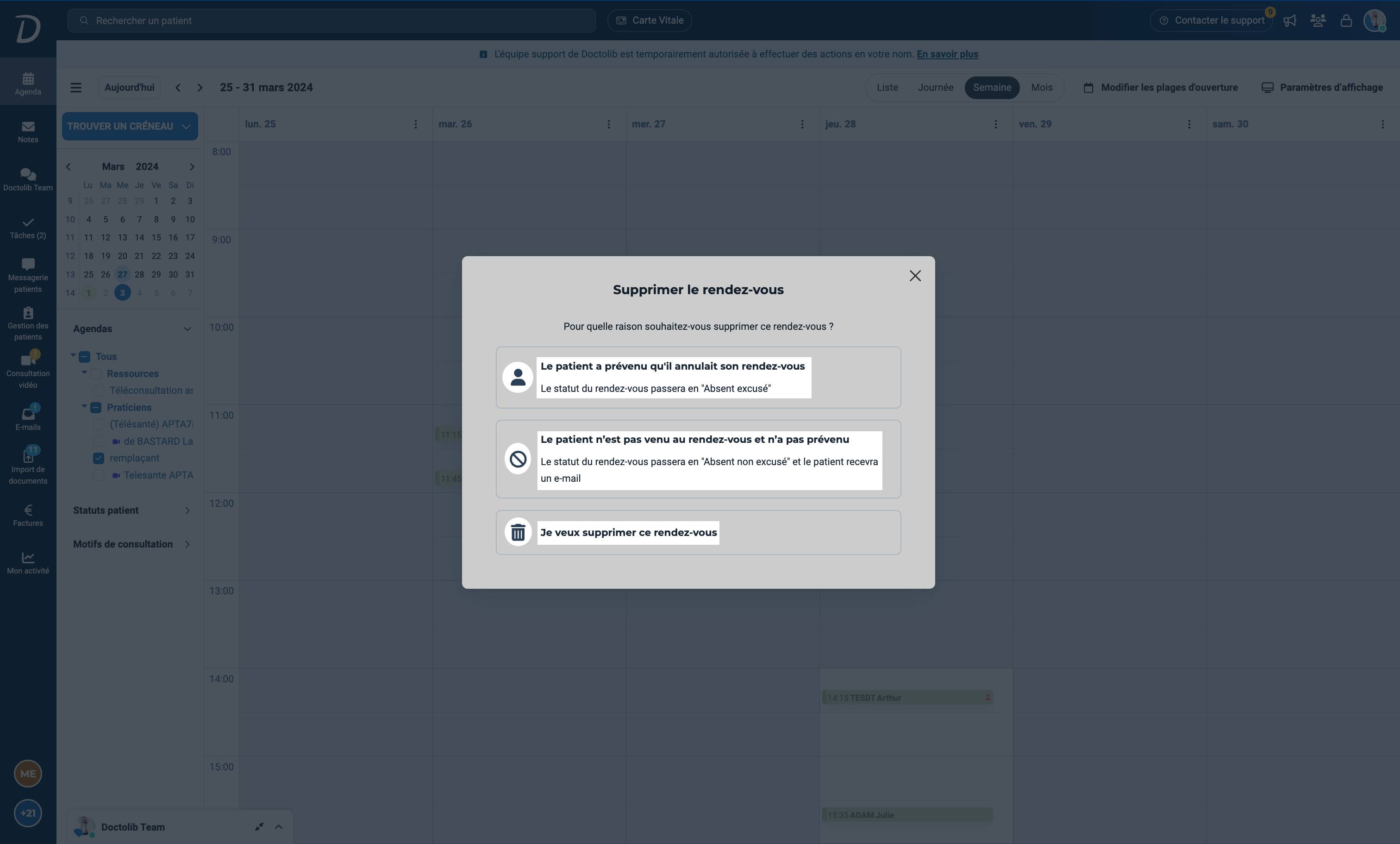This screenshot has width=1400, height=844.
Task: Switch to Liste view
Action: (887, 88)
